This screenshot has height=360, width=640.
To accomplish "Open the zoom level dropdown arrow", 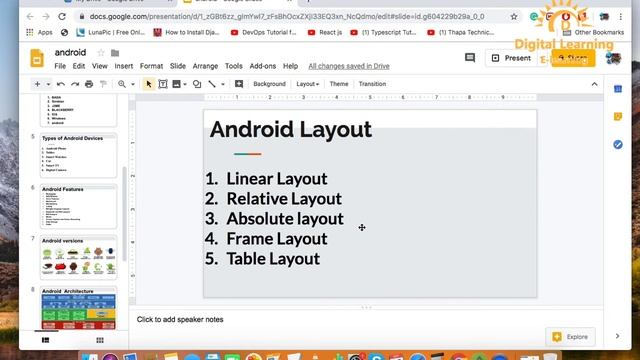I will point(133,84).
